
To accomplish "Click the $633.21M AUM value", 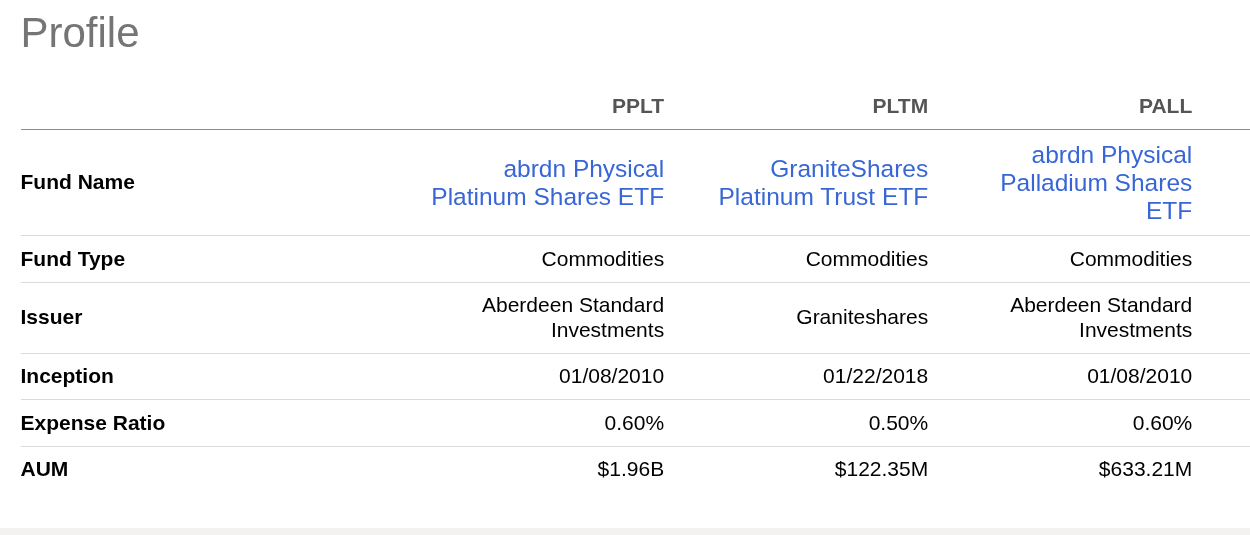I will (1145, 469).
